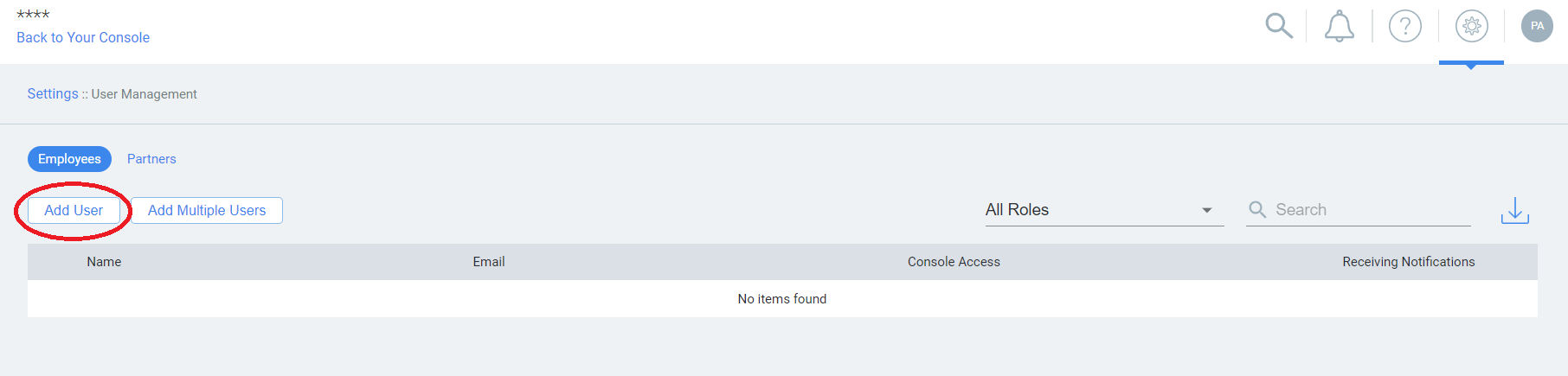Switch to the Partners tab

tap(151, 159)
